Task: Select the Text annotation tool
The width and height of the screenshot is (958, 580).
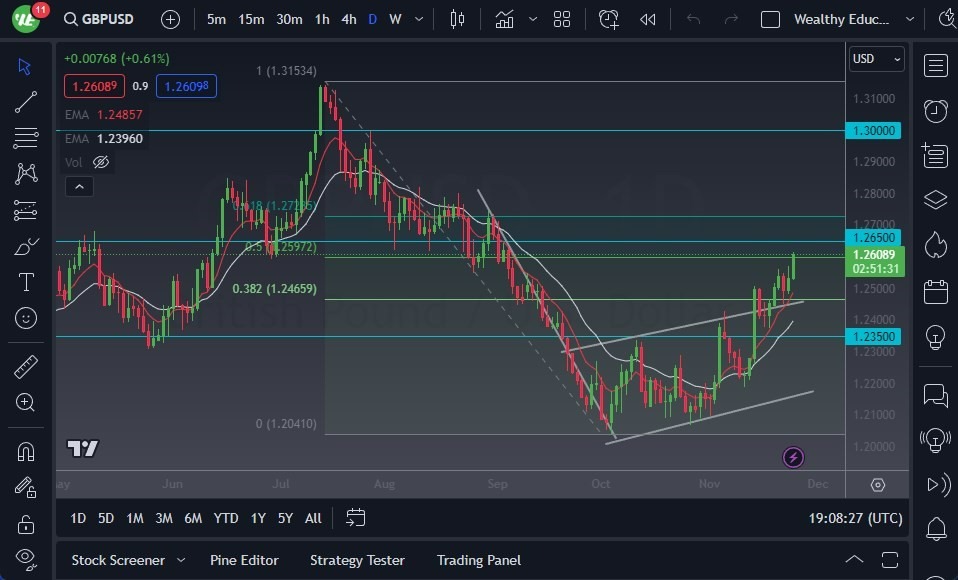Action: (x=25, y=282)
